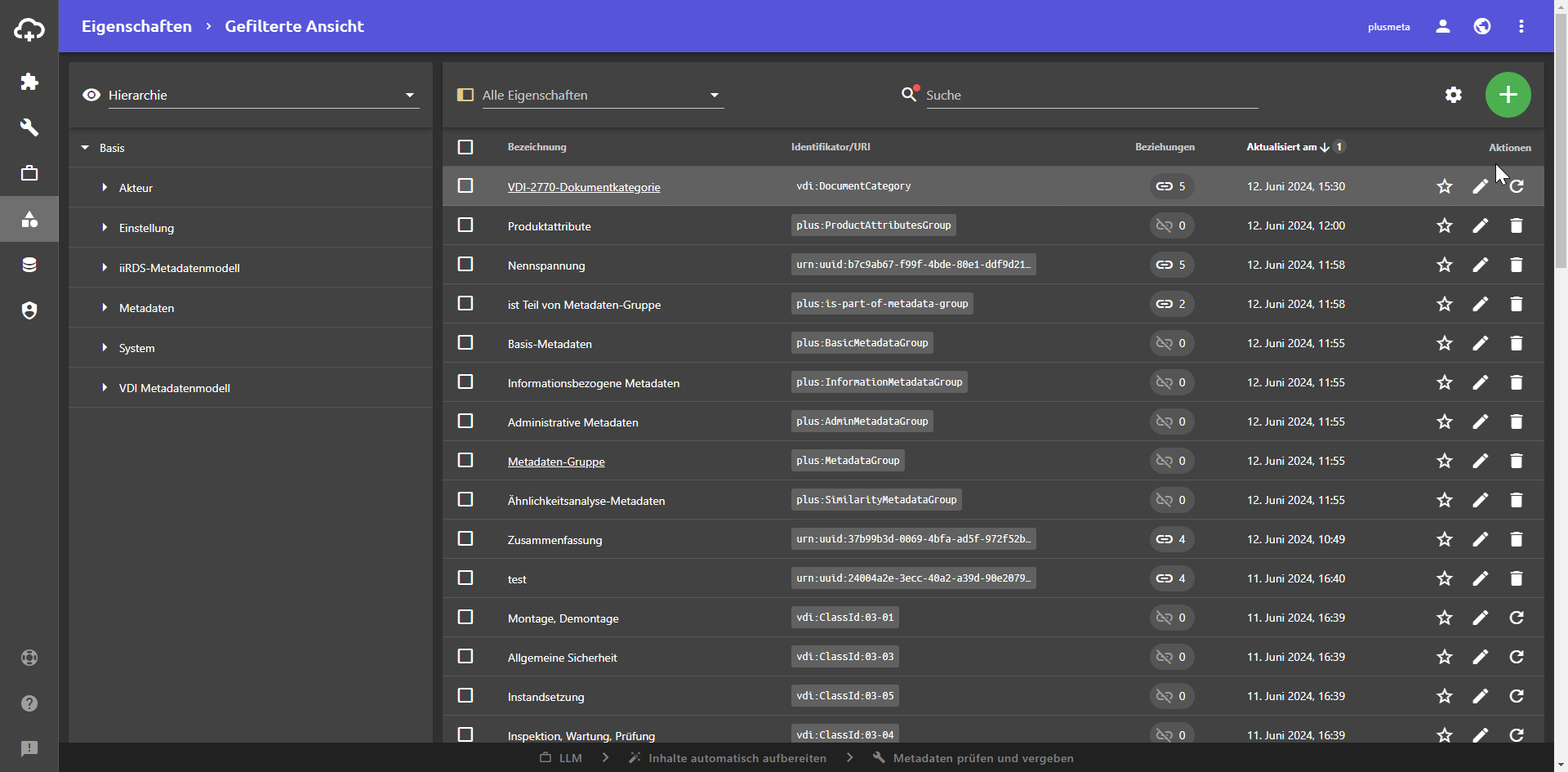1568x772 pixels.
Task: Sort by Aktualisiert am column header
Action: pyautogui.click(x=1281, y=147)
